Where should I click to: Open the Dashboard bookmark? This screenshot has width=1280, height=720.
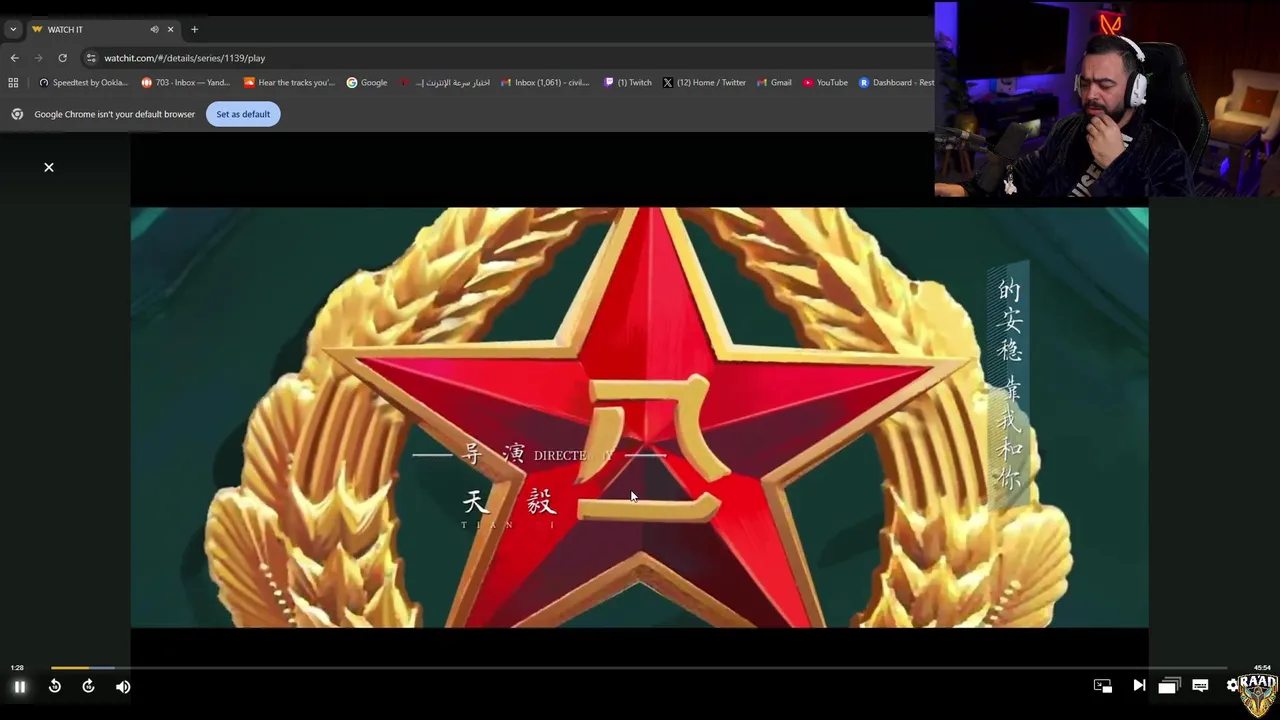click(x=897, y=83)
